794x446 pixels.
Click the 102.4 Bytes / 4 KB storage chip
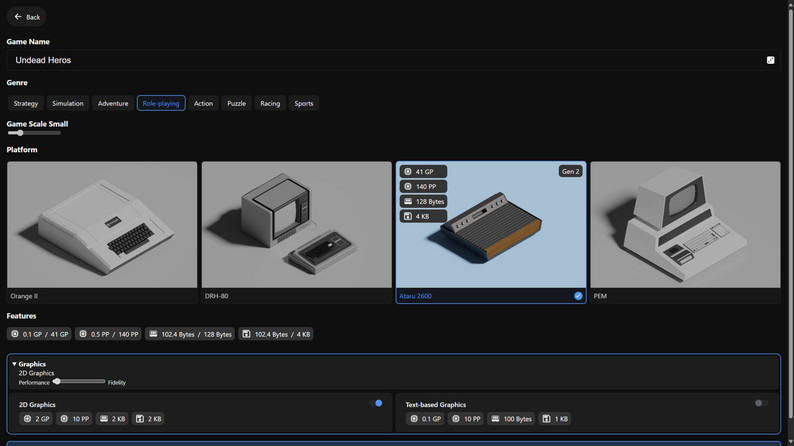(276, 334)
